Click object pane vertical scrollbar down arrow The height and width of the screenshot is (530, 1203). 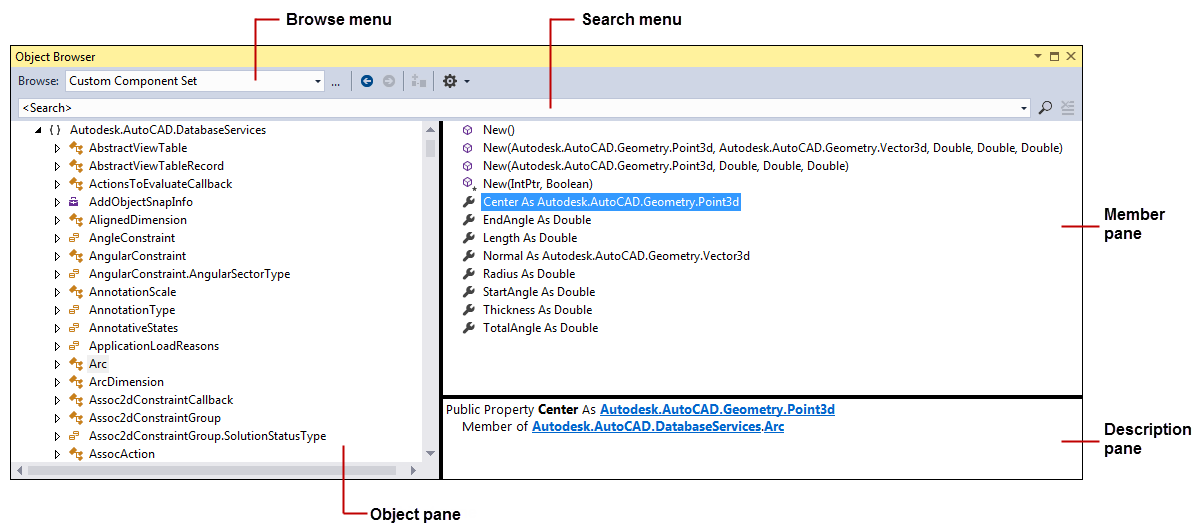[430, 453]
